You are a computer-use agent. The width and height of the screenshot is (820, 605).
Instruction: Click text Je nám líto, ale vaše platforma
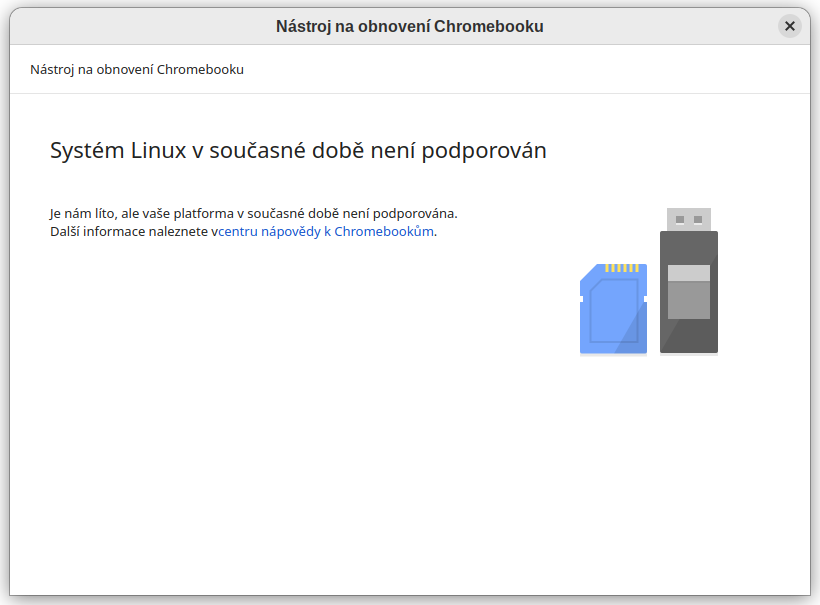pyautogui.click(x=142, y=213)
